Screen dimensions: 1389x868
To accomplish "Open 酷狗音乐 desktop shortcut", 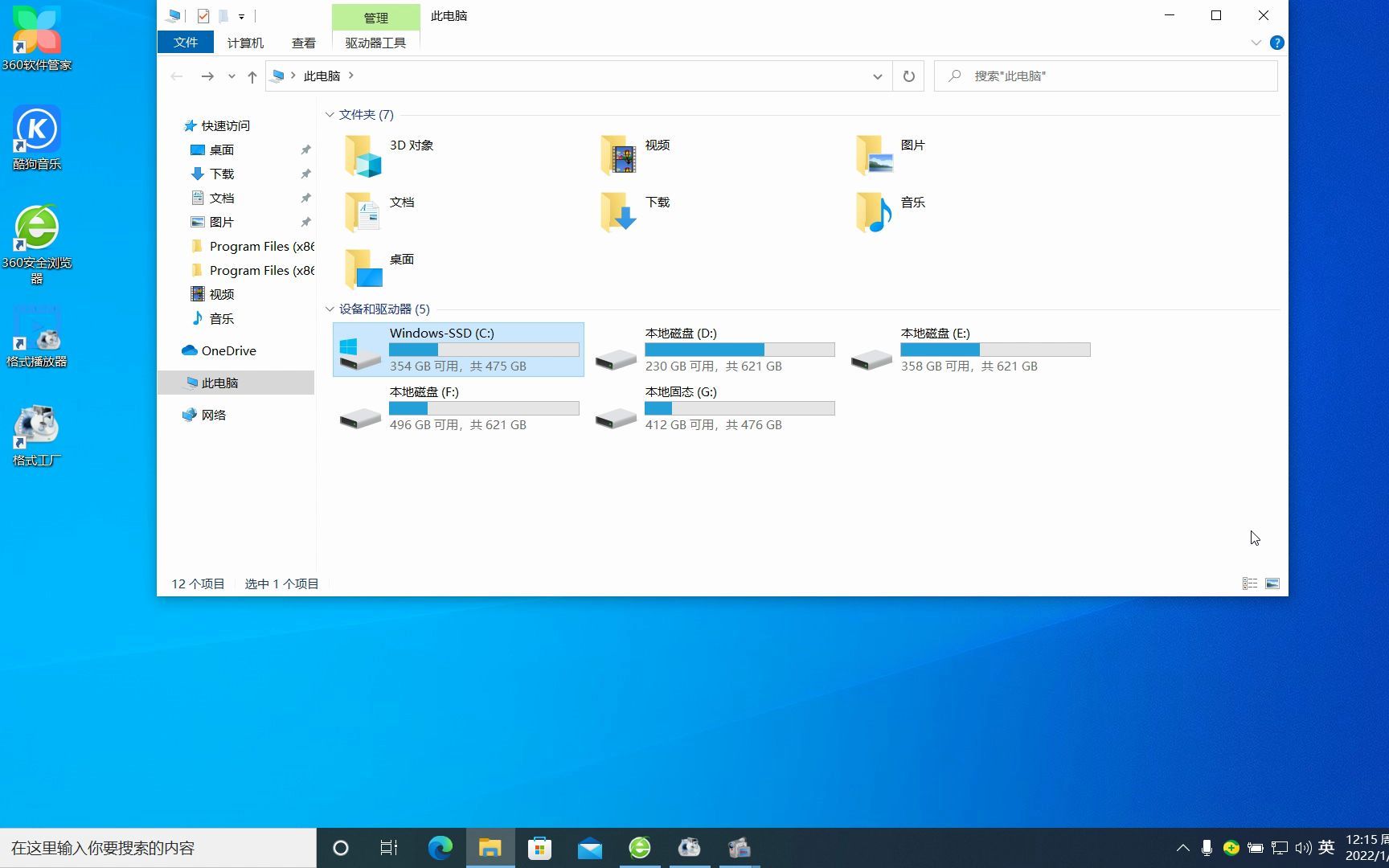I will point(36,129).
